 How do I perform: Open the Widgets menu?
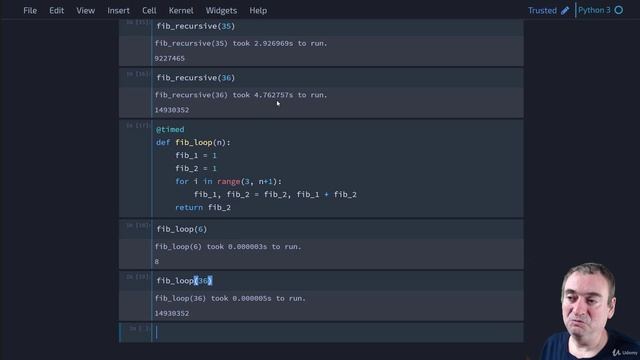221,11
